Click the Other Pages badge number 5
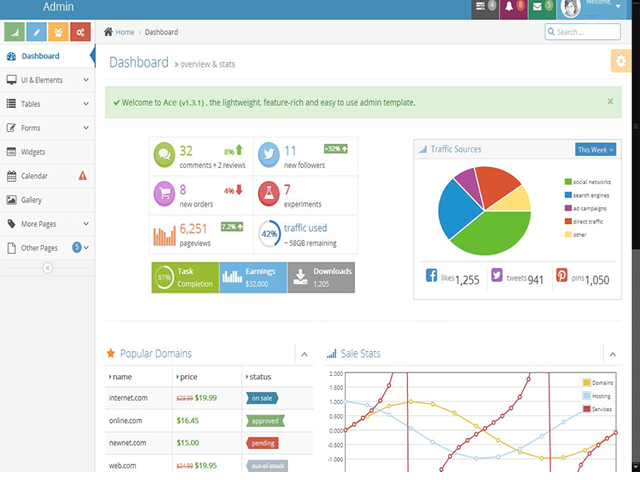640x480 pixels. click(x=77, y=247)
